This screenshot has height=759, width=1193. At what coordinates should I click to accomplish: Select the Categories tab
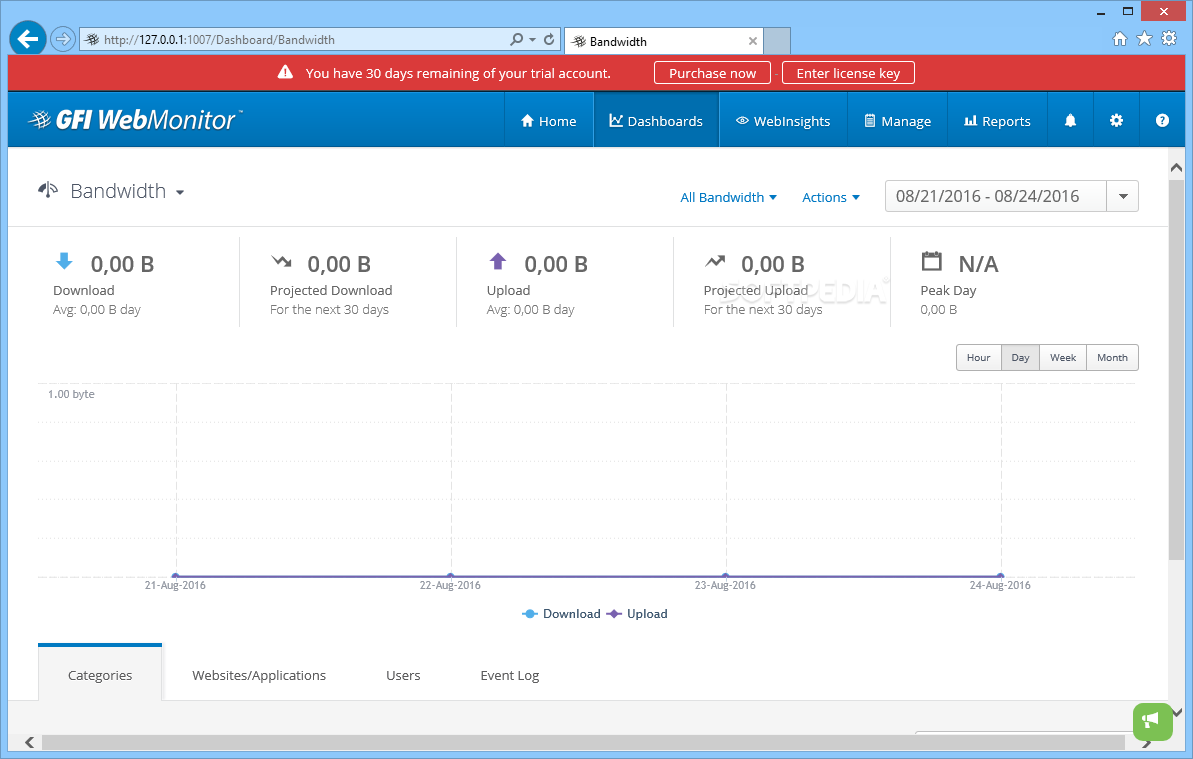pos(100,675)
